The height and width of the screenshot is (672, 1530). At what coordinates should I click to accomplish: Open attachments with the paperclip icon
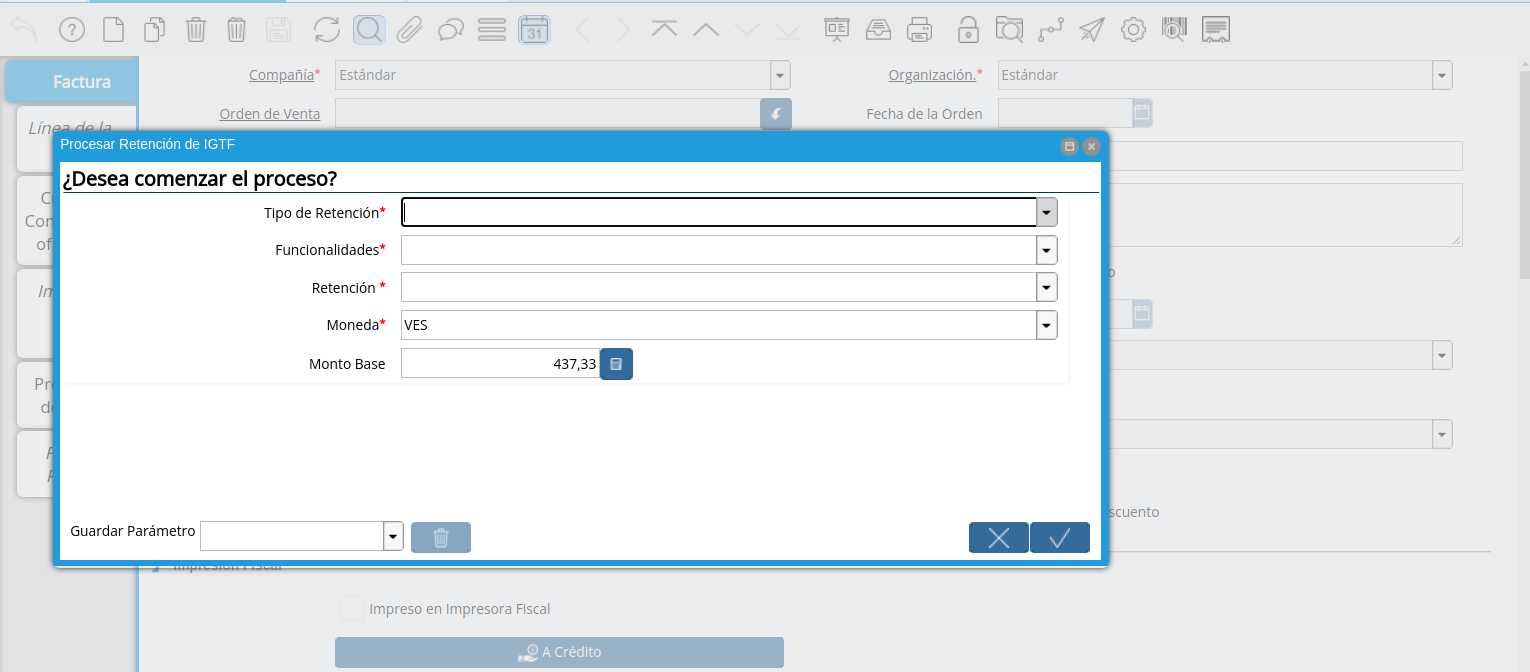pos(409,30)
